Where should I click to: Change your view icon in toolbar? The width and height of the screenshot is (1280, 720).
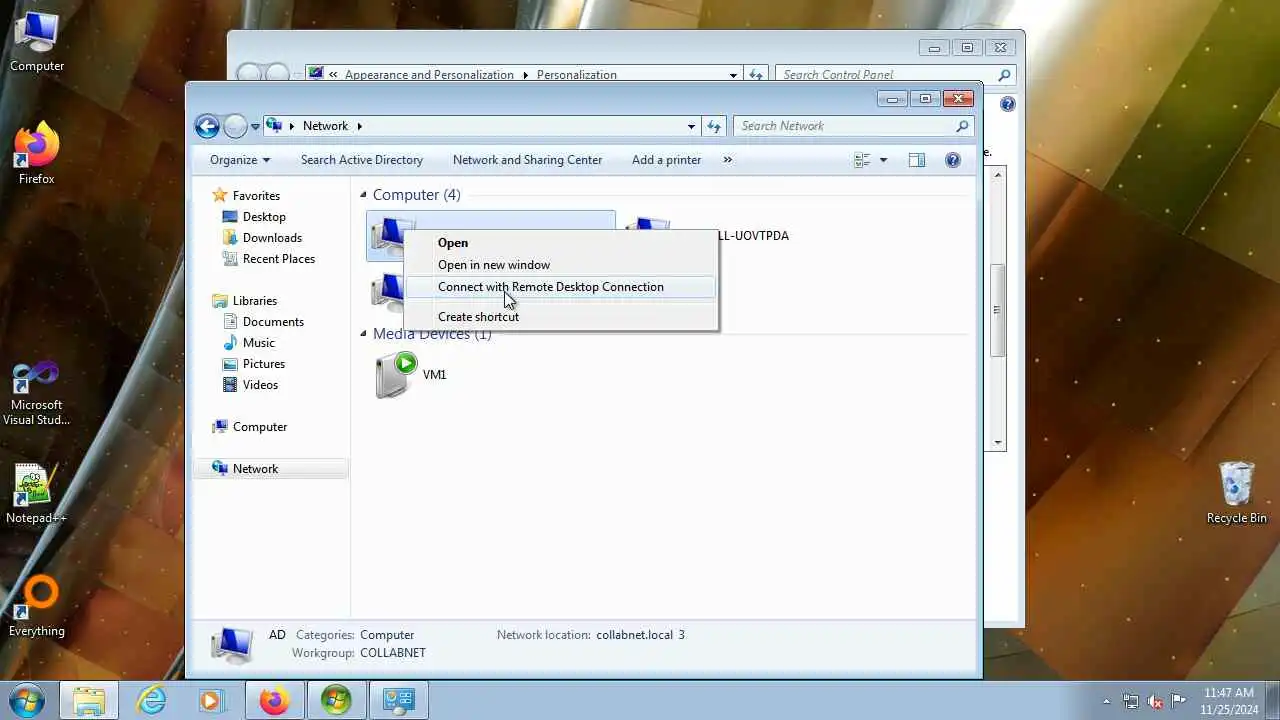(x=863, y=160)
